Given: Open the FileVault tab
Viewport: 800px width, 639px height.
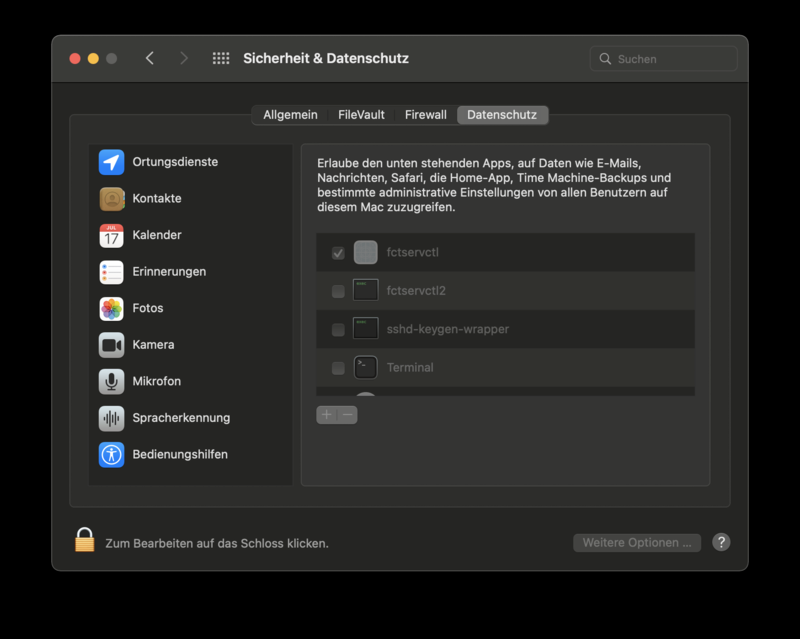Looking at the screenshot, I should 361,115.
